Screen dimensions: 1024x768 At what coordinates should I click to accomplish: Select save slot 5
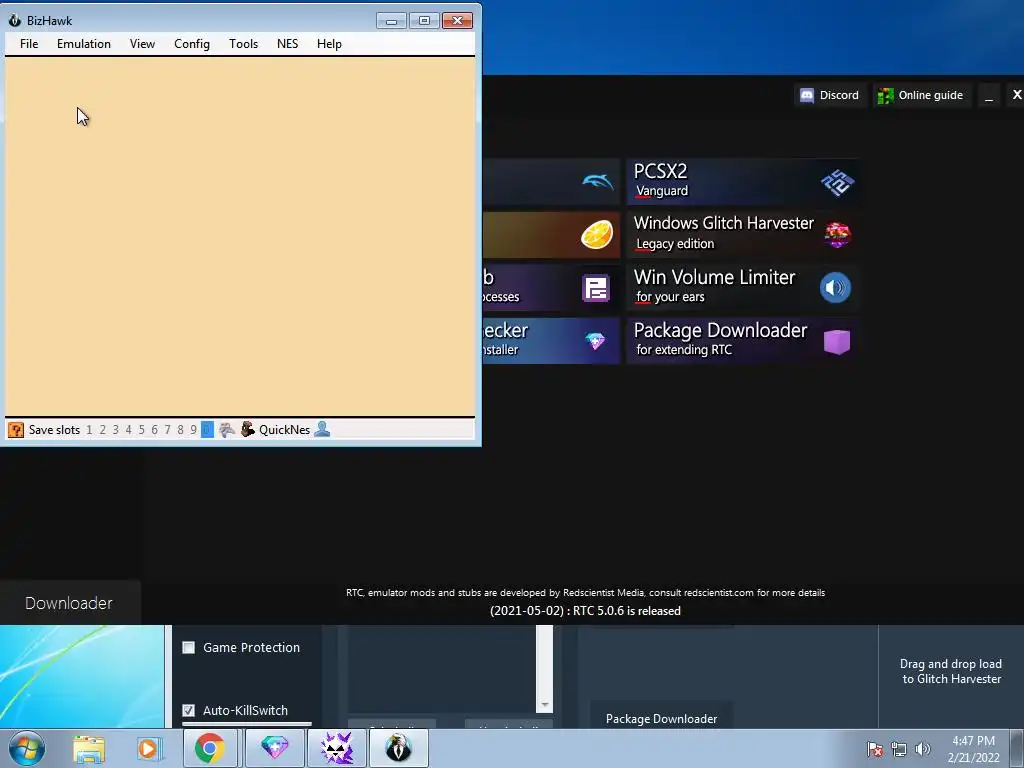point(142,430)
